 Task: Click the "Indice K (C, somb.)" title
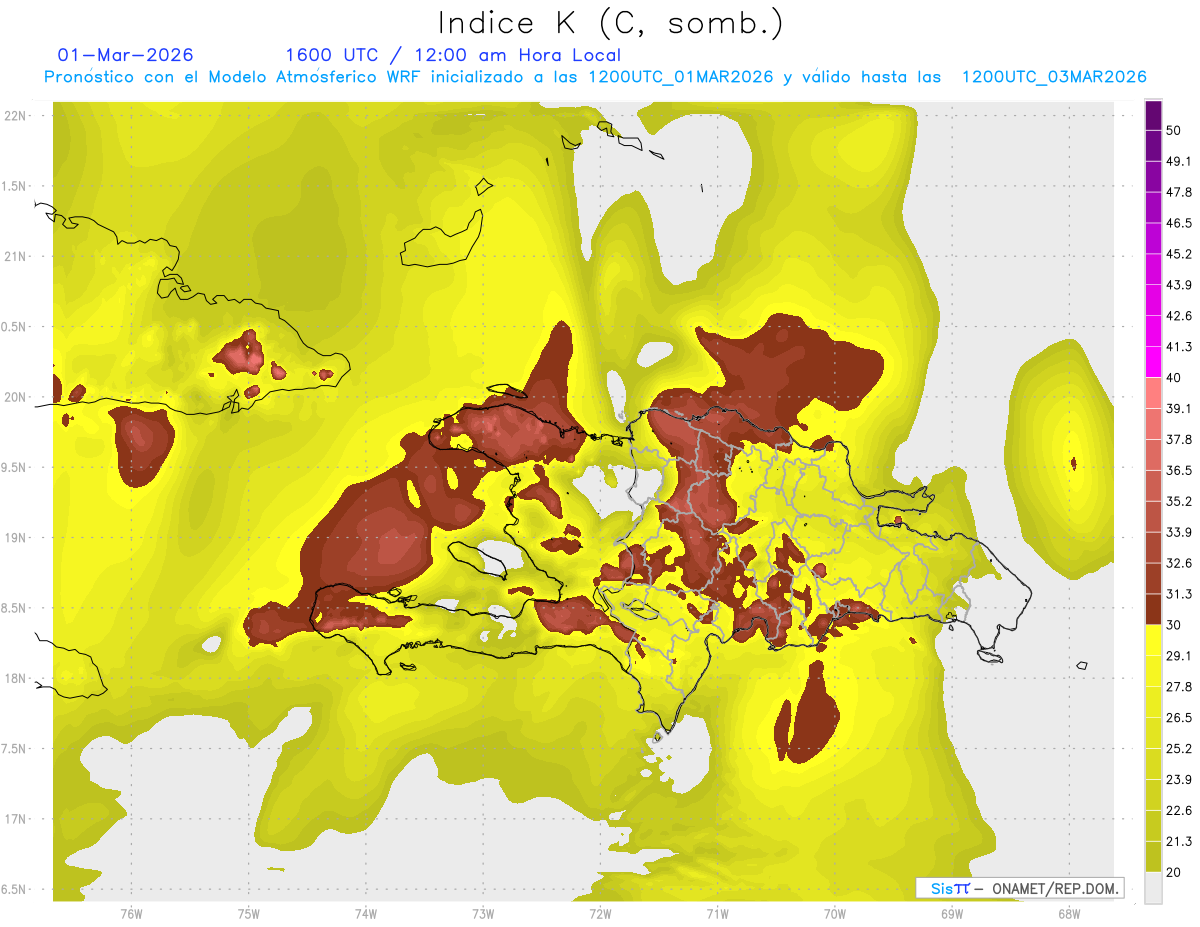(x=611, y=23)
